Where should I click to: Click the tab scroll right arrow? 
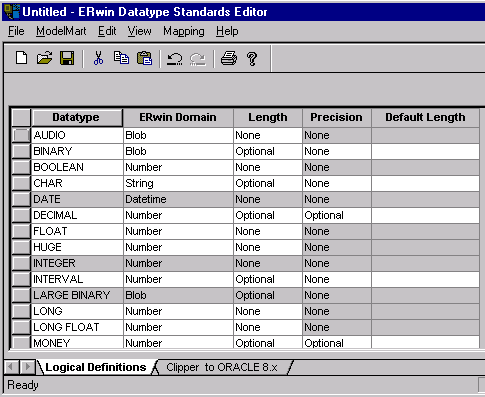click(x=27, y=367)
